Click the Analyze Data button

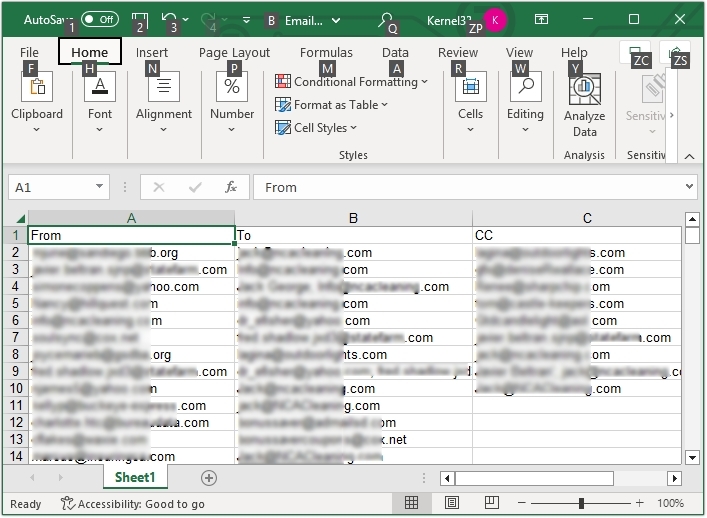point(584,106)
